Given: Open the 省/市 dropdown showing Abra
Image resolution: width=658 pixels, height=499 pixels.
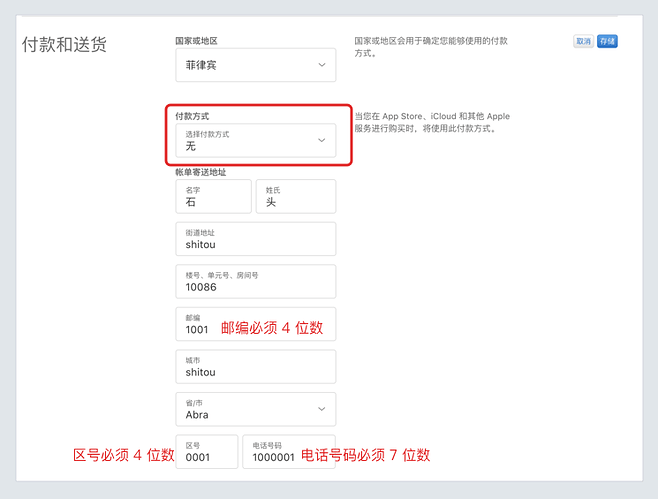Looking at the screenshot, I should (x=256, y=409).
